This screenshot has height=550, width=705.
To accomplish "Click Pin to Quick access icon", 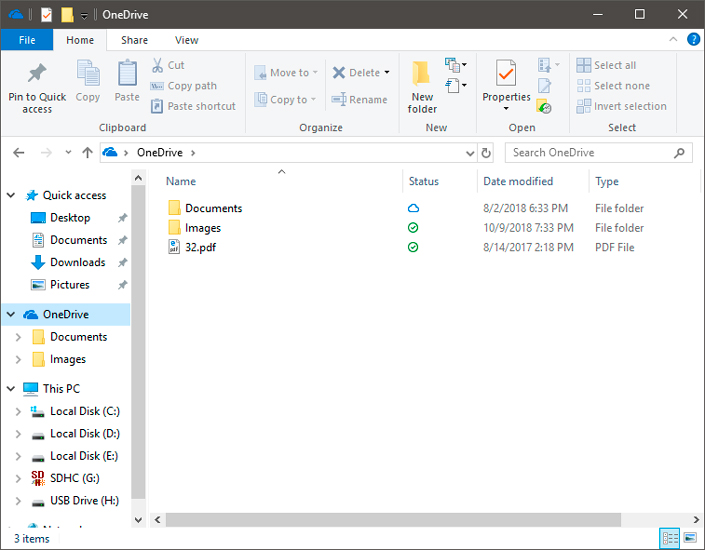I will pos(37,74).
